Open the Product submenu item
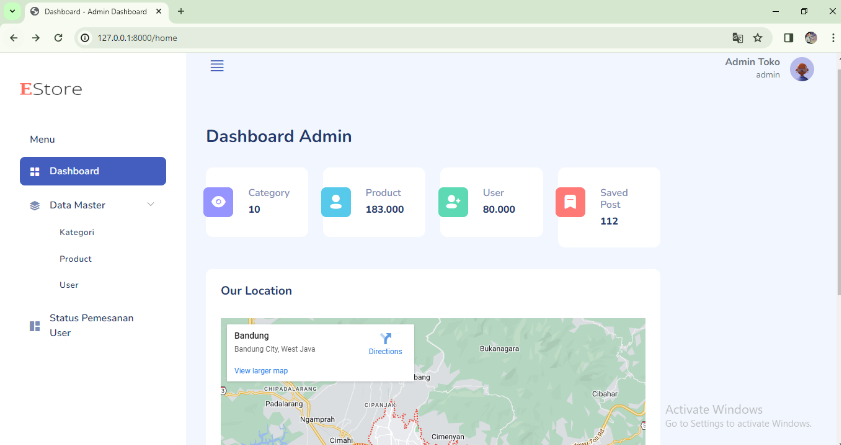Image resolution: width=841 pixels, height=445 pixels. (75, 259)
